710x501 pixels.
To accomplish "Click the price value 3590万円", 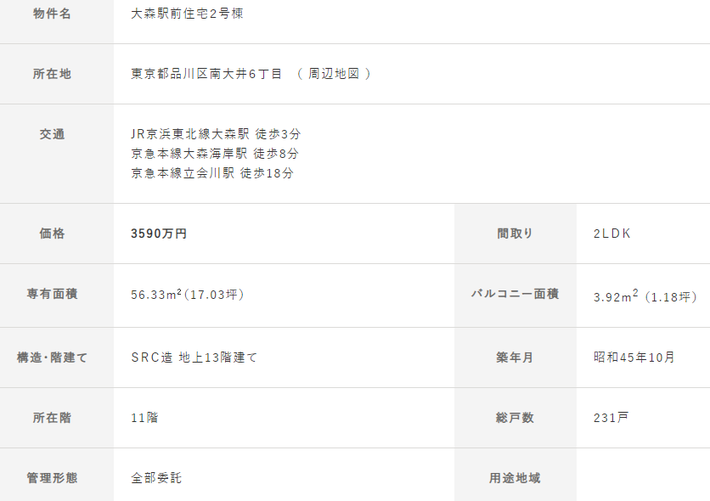I will point(159,234).
